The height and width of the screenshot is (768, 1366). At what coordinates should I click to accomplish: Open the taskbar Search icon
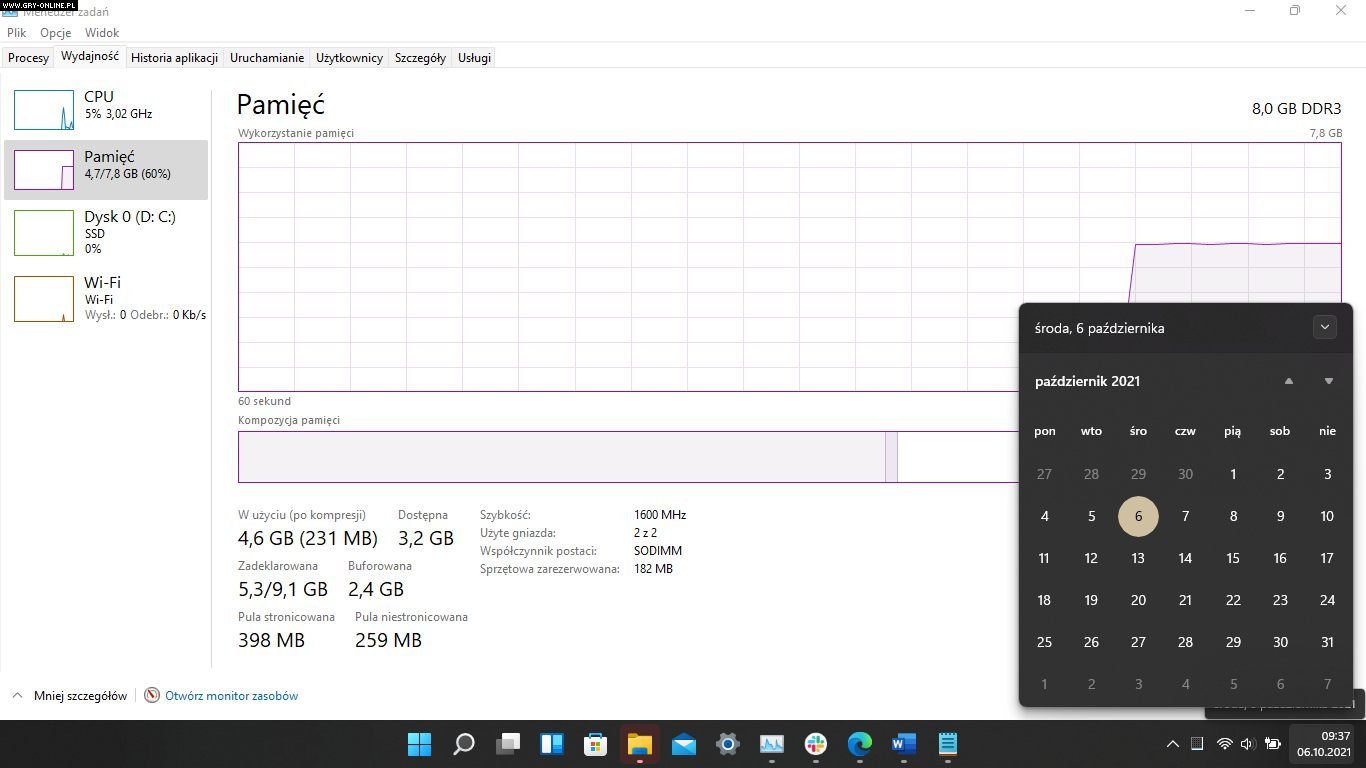tap(464, 744)
